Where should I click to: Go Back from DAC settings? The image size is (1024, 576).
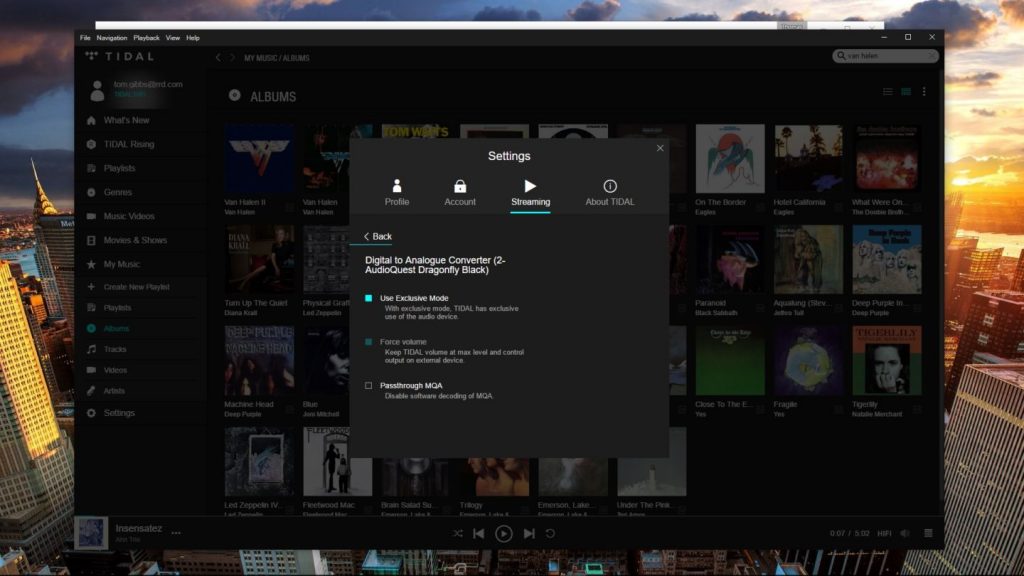coord(377,236)
